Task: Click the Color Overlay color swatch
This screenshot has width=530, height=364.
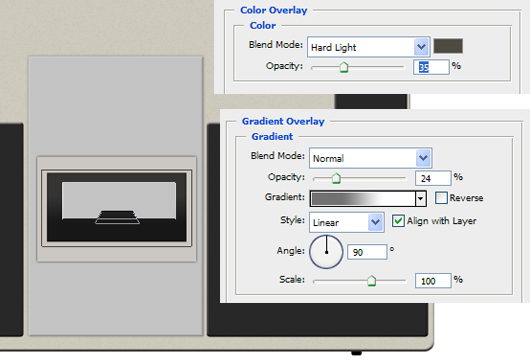Action: click(x=448, y=46)
